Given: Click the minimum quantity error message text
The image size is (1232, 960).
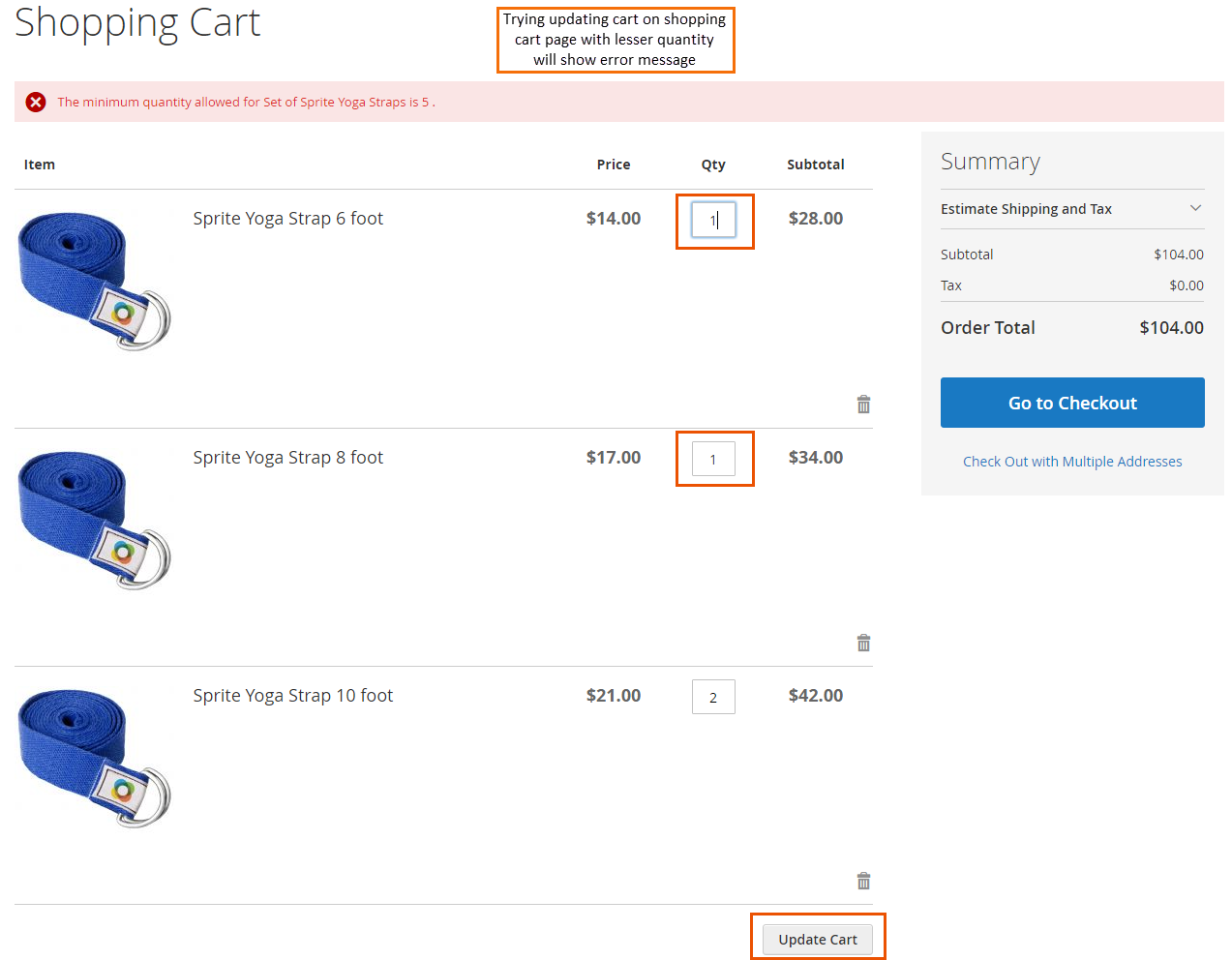Looking at the screenshot, I should (x=246, y=102).
